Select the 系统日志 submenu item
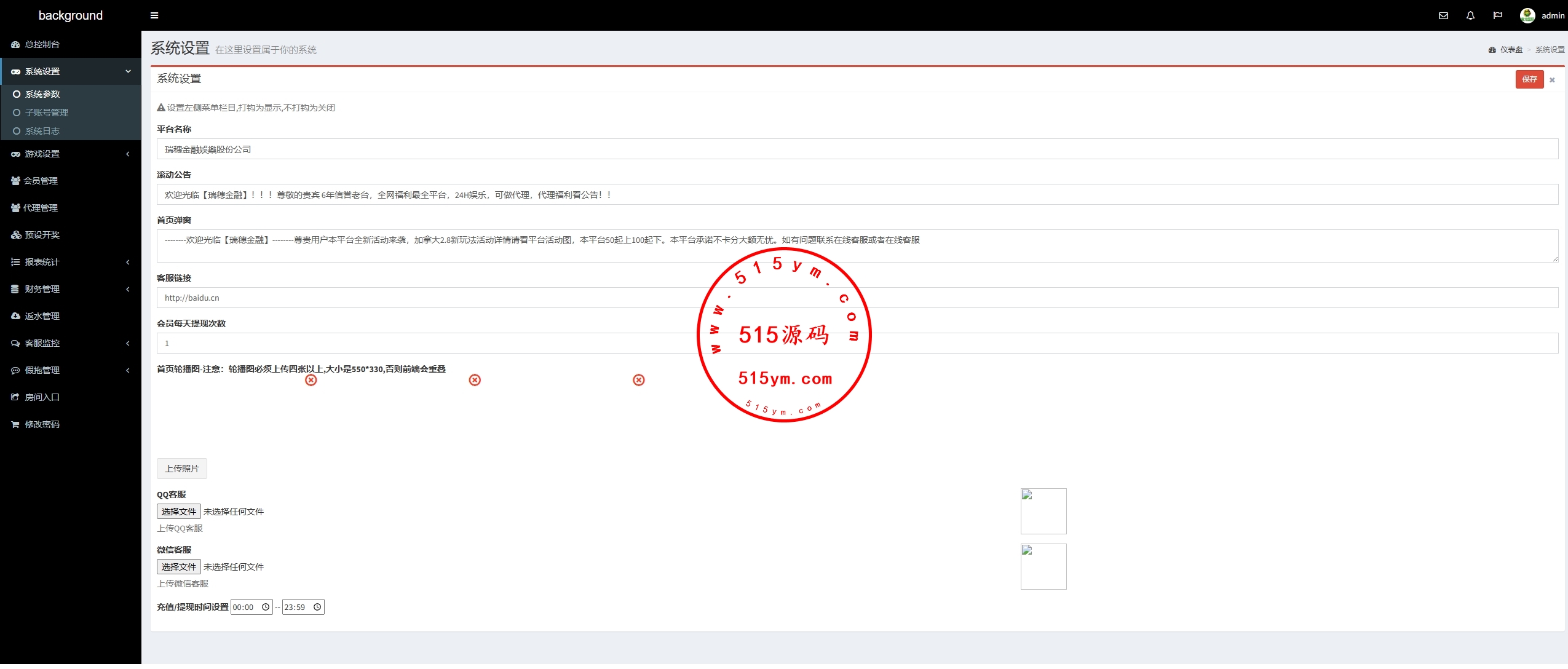This screenshot has height=669, width=1568. (42, 131)
